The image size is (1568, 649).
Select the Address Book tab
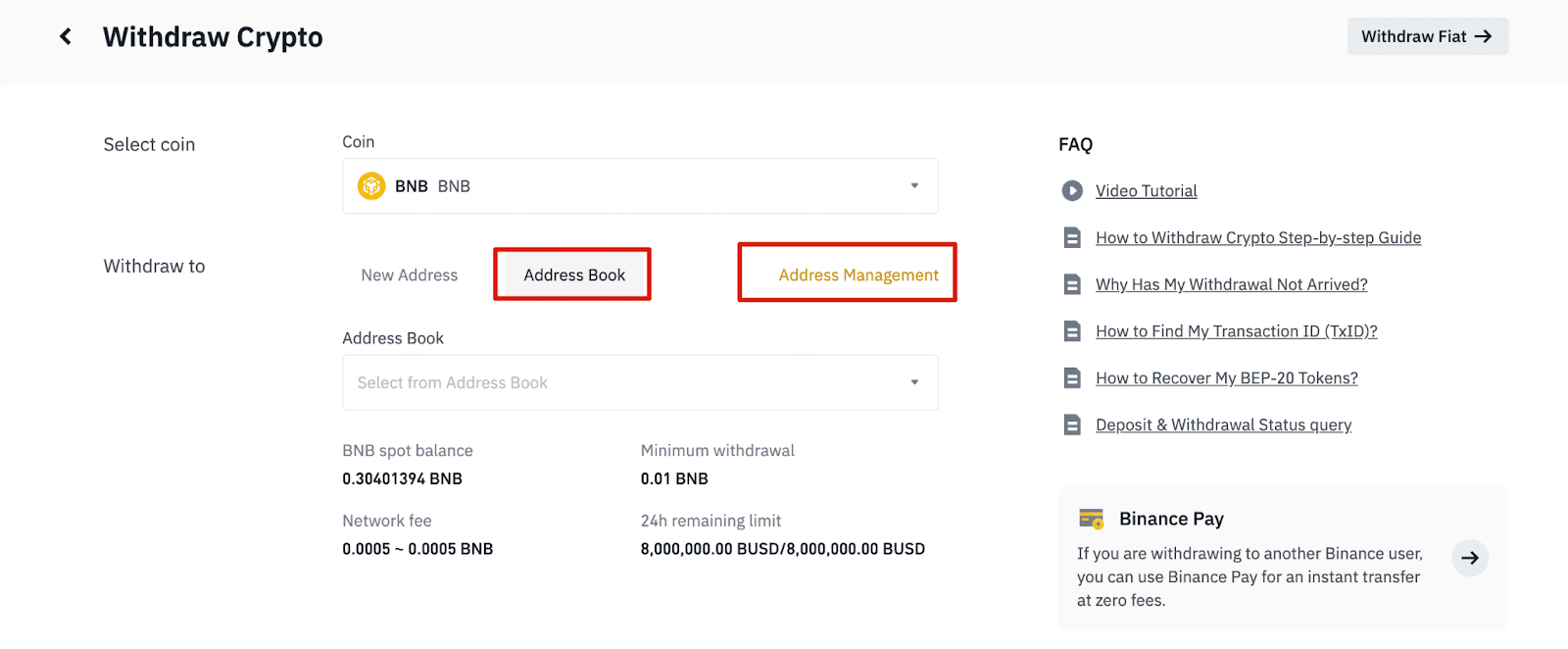(x=574, y=275)
